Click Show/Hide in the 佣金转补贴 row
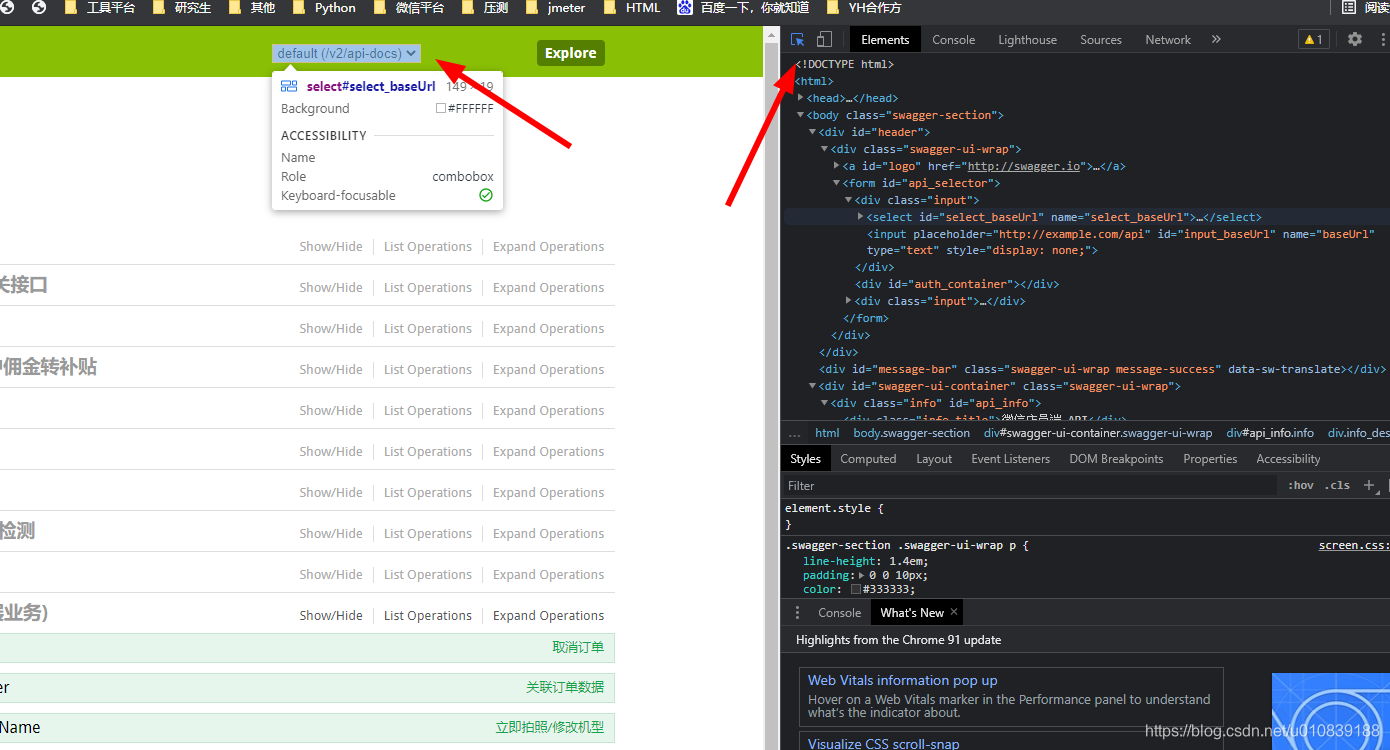The image size is (1390, 750). click(x=331, y=369)
